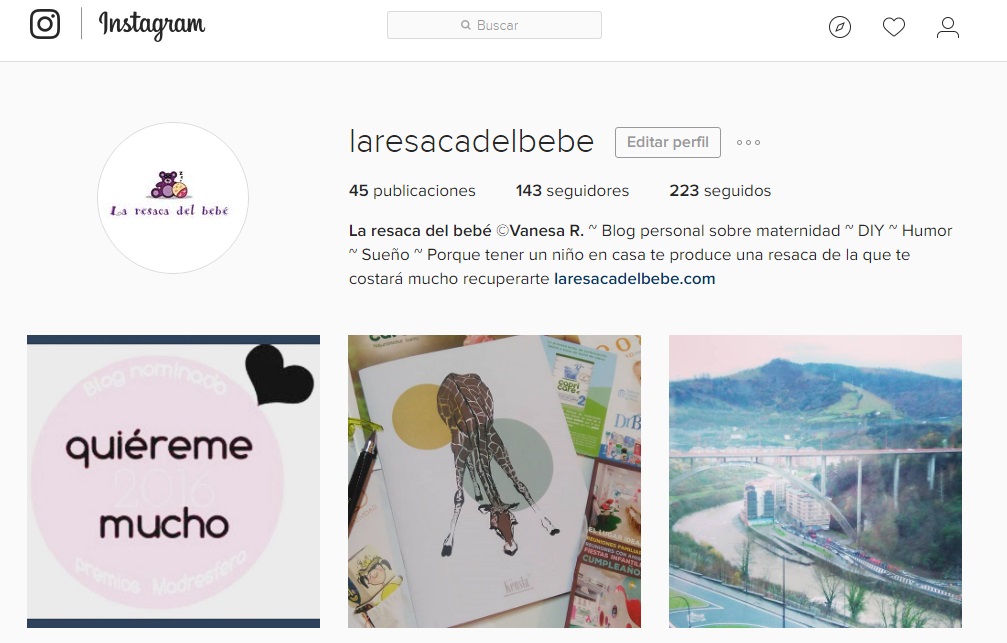Viewport: 1007px width, 643px height.
Task: View the 223 seguidos list
Action: tap(720, 191)
